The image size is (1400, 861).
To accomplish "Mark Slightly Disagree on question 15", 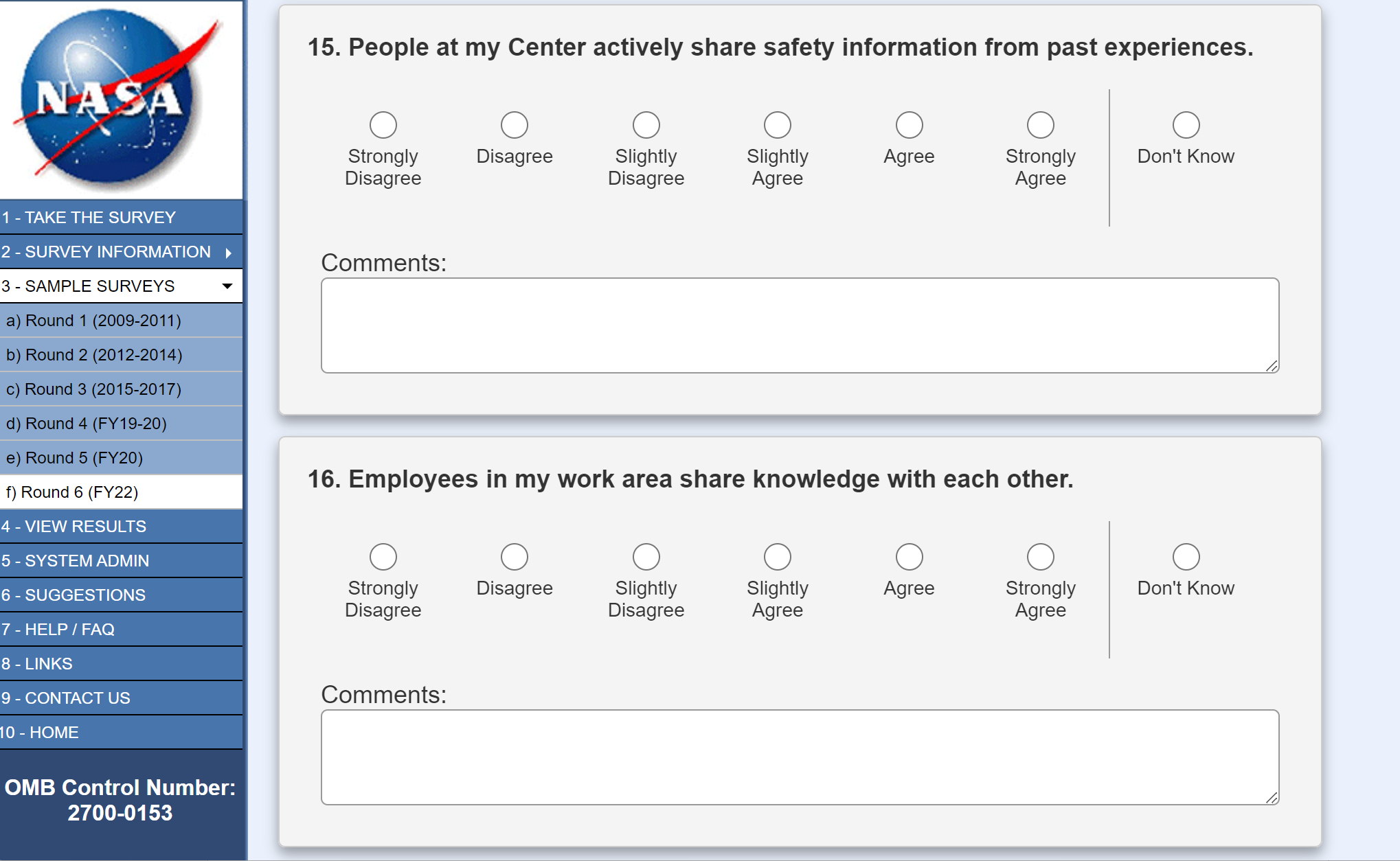I will pyautogui.click(x=646, y=125).
